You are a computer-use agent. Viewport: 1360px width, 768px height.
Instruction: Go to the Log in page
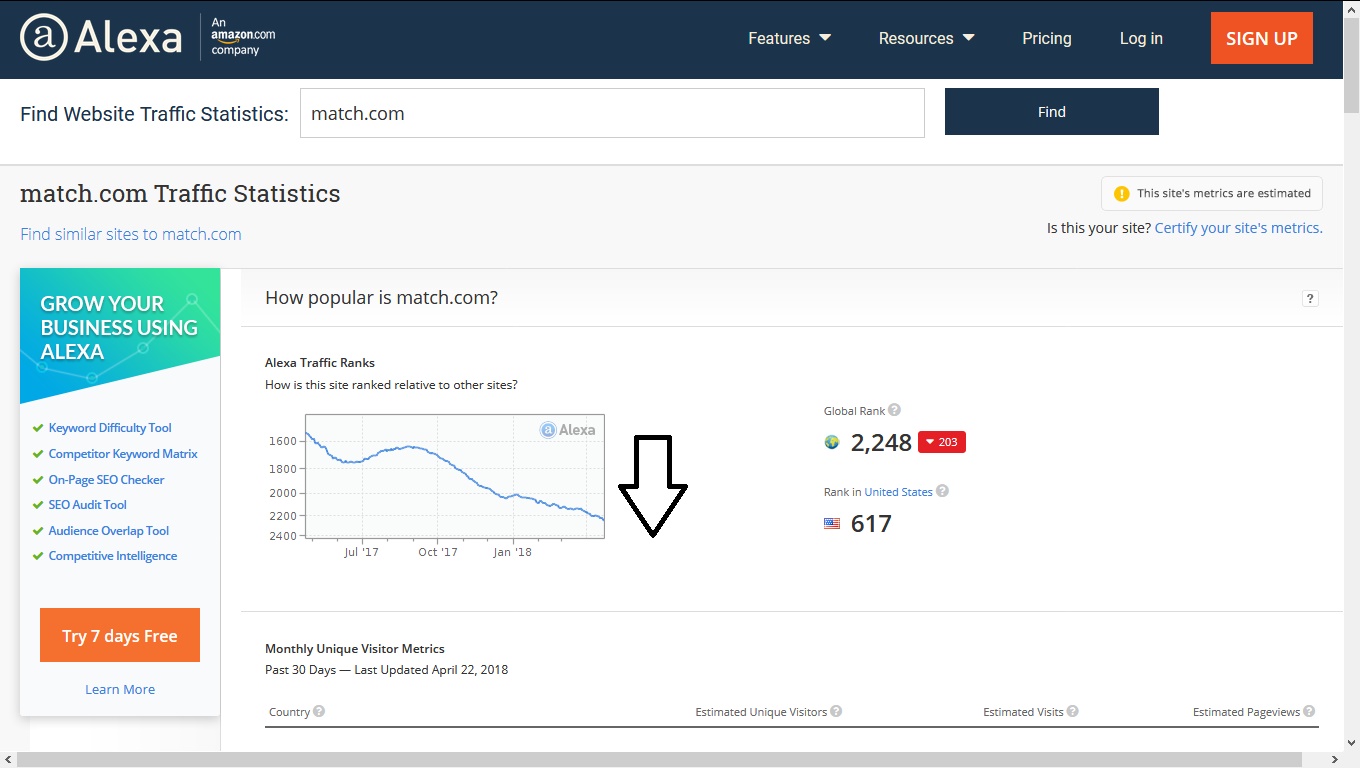click(x=1141, y=38)
